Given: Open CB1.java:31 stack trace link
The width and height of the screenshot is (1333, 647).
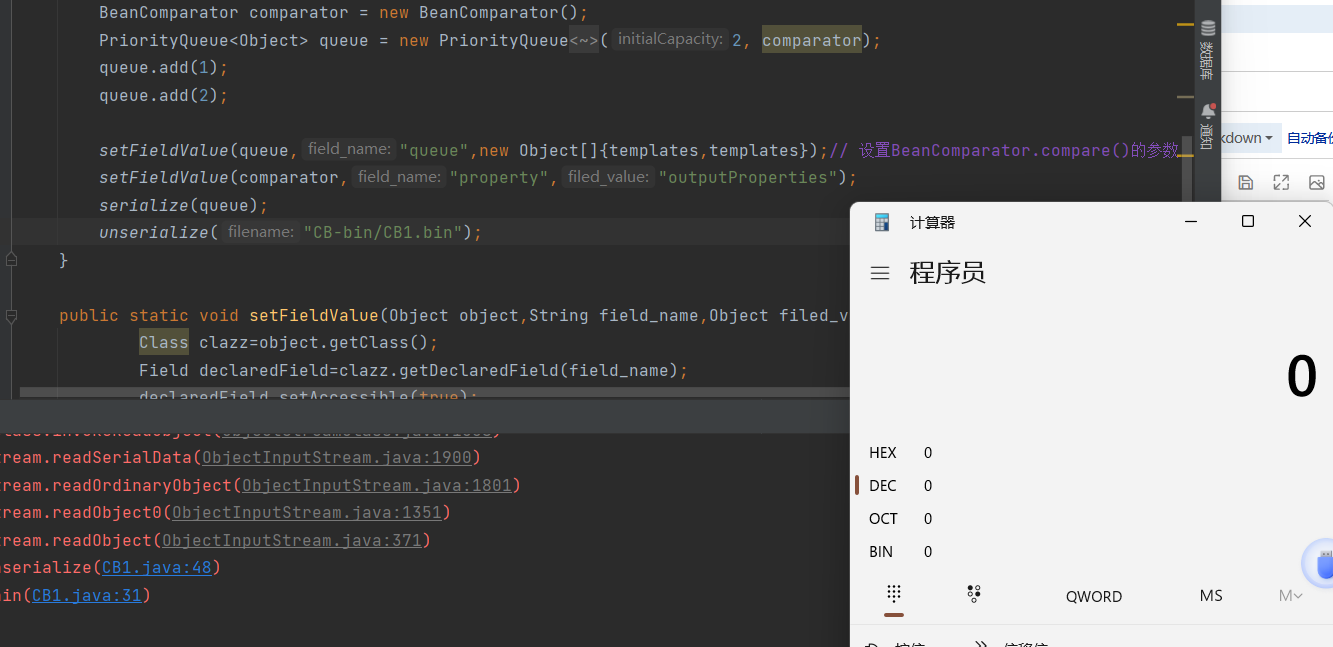Looking at the screenshot, I should 88,594.
